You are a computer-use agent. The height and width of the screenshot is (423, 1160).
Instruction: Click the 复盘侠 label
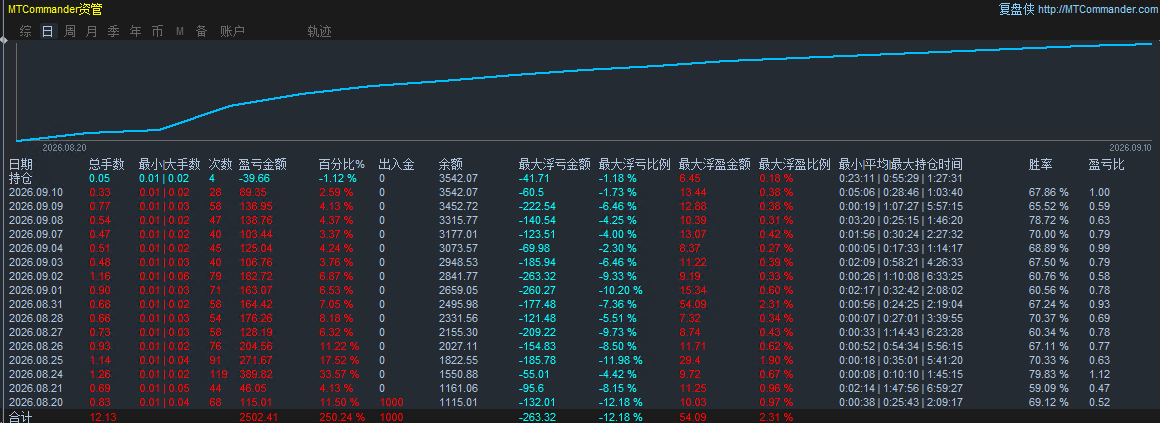coord(1015,9)
